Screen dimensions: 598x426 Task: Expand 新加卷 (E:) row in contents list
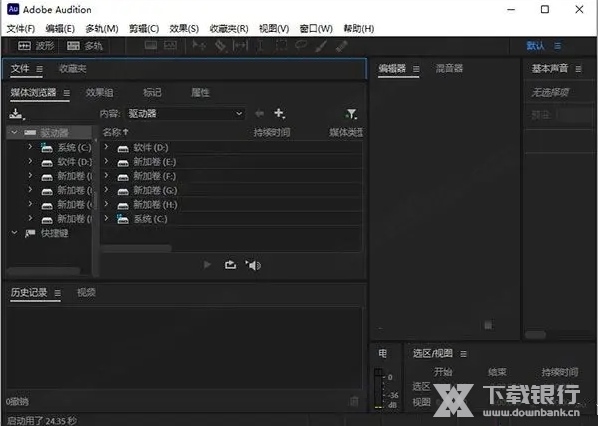coord(106,161)
